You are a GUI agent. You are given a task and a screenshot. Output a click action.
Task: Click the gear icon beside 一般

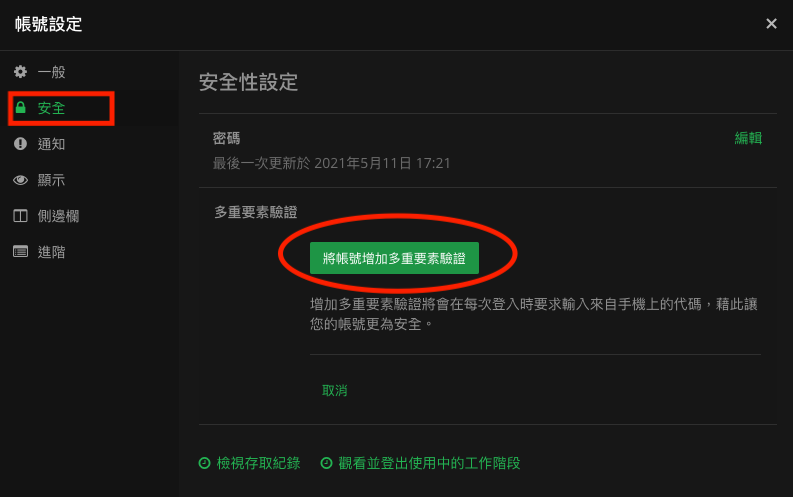[20, 72]
